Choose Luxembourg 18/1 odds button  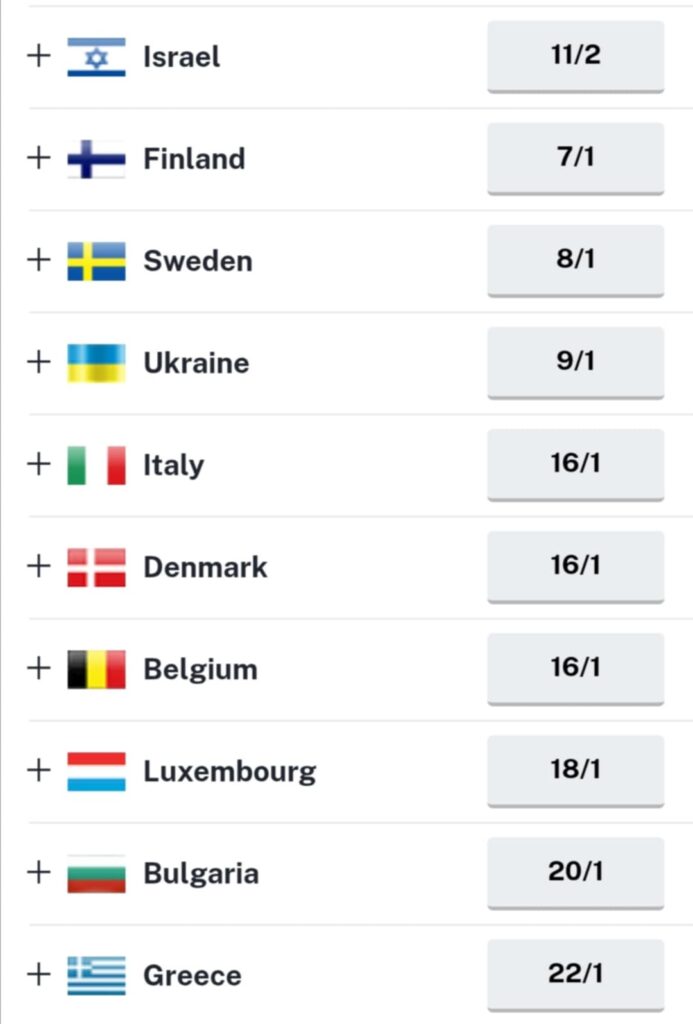(x=575, y=770)
